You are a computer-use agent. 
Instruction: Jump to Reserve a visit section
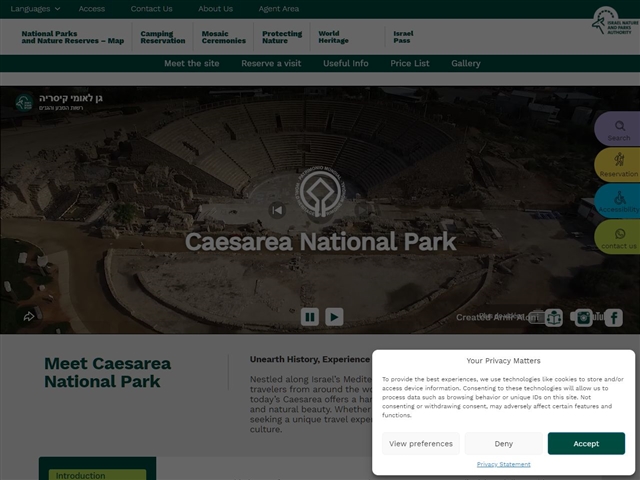coord(271,63)
